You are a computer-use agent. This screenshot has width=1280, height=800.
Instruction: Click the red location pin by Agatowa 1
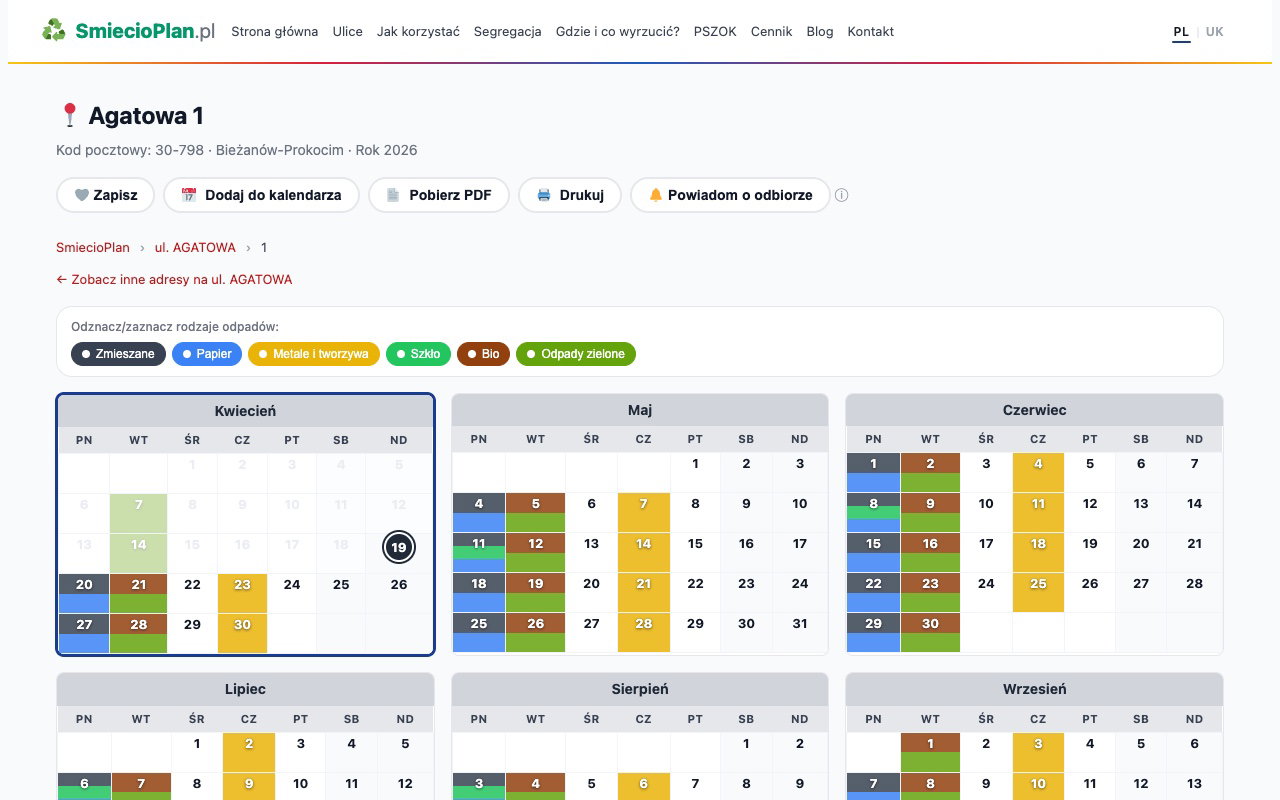pos(69,116)
